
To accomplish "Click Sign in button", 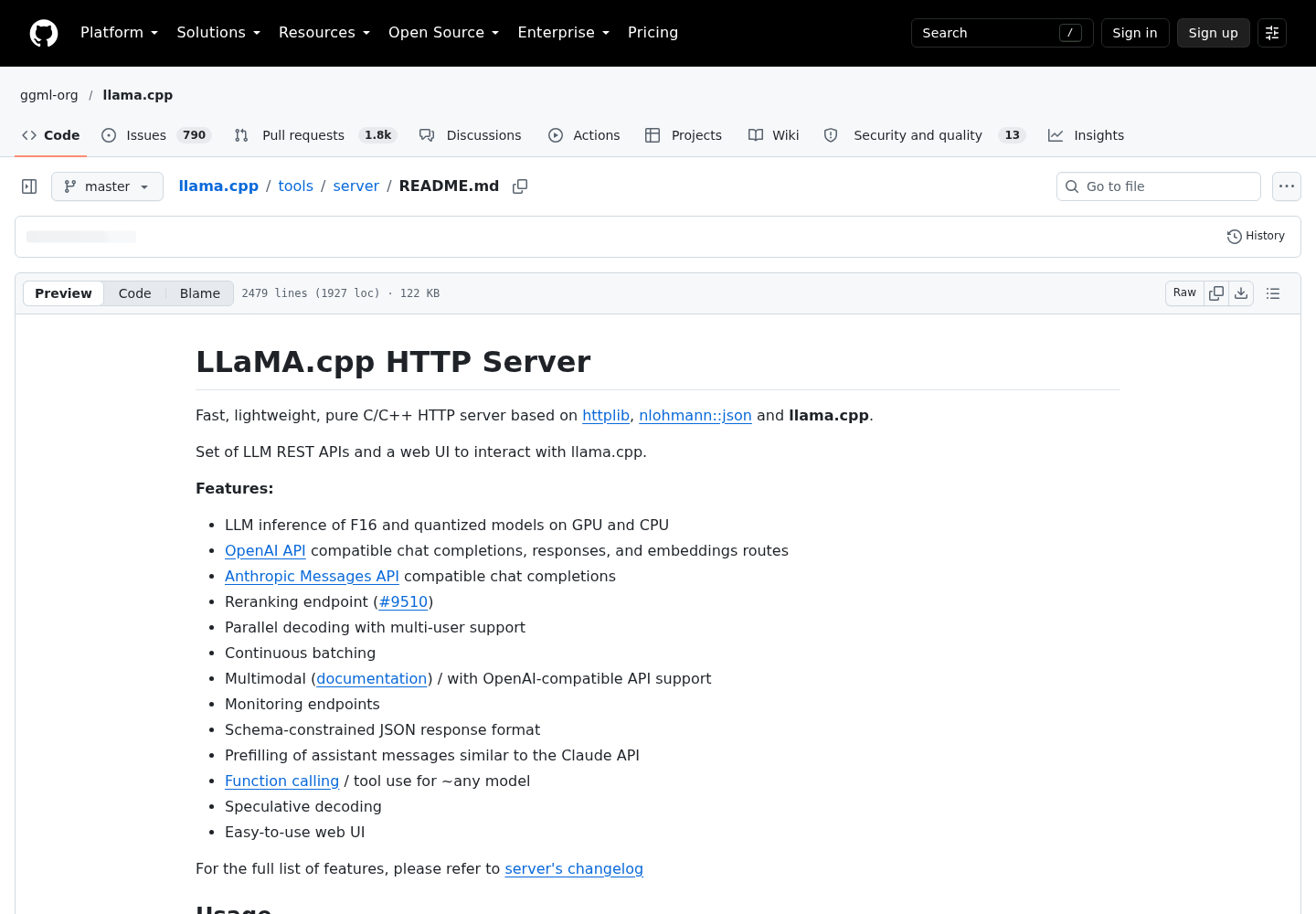I will [x=1135, y=33].
